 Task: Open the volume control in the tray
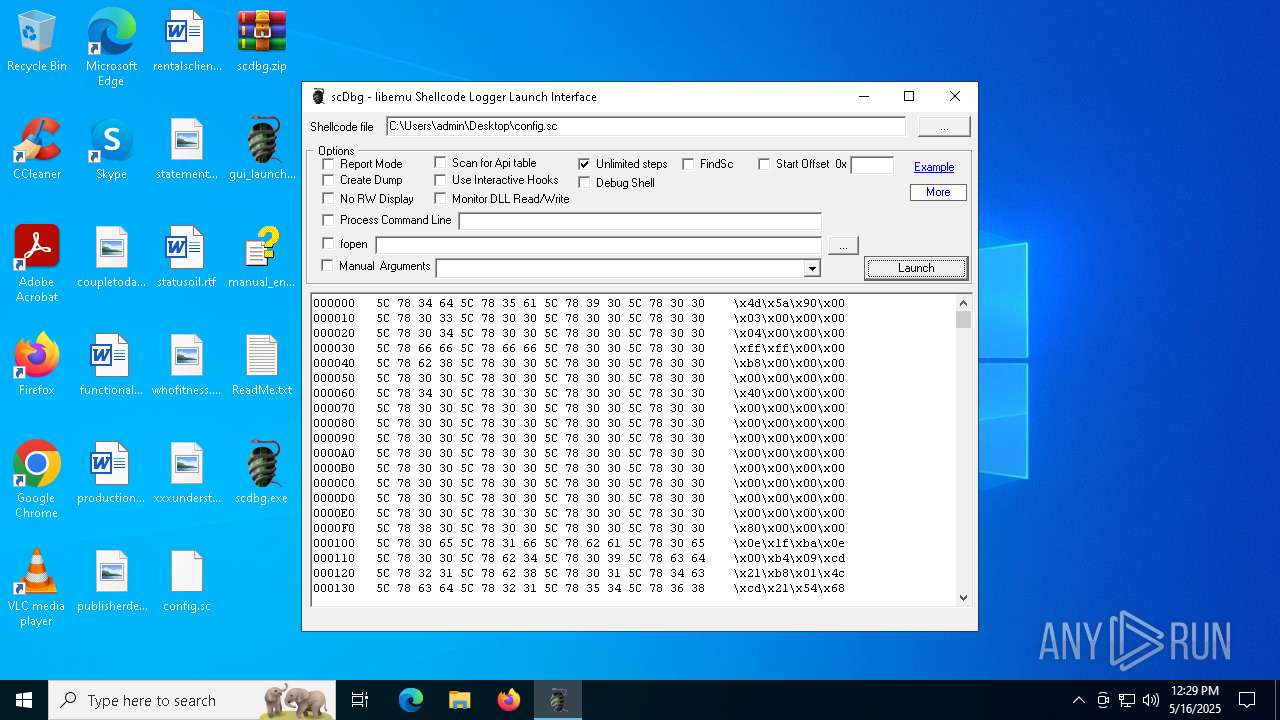click(1151, 700)
